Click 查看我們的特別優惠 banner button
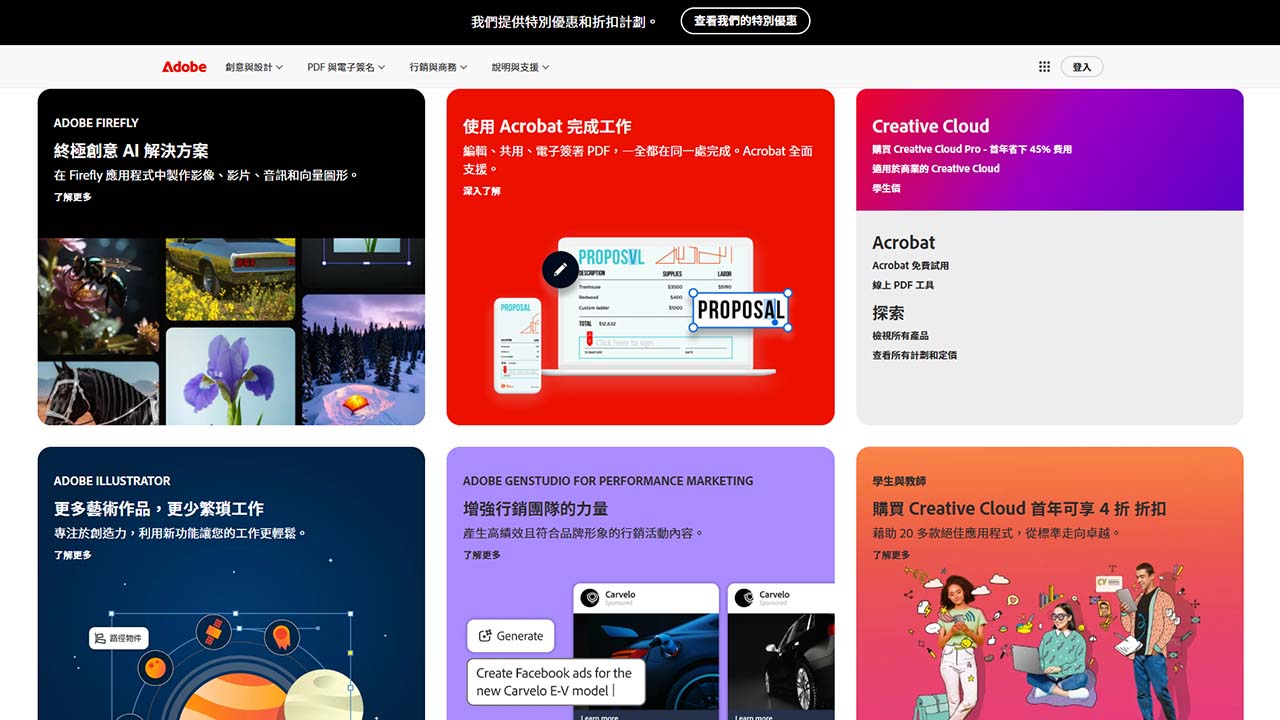This screenshot has width=1280, height=720. 745,21
